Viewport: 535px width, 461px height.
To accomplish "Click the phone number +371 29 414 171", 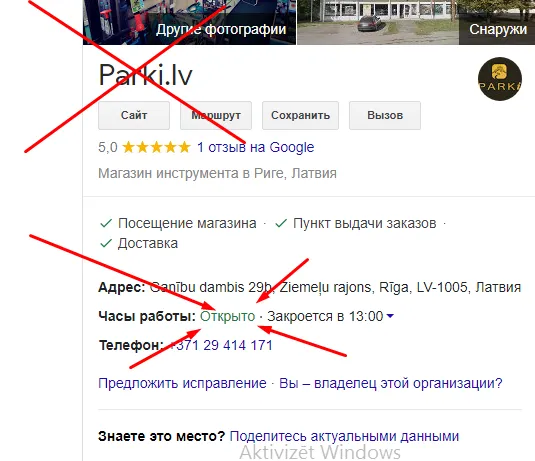I will [x=220, y=345].
